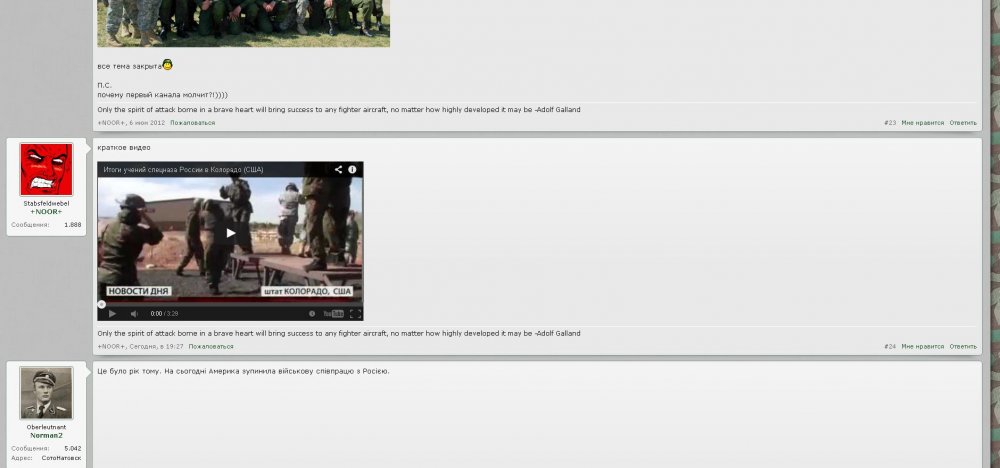The image size is (1000, 468).
Task: Click Adolf Galland signature in post #23
Action: 339,110
